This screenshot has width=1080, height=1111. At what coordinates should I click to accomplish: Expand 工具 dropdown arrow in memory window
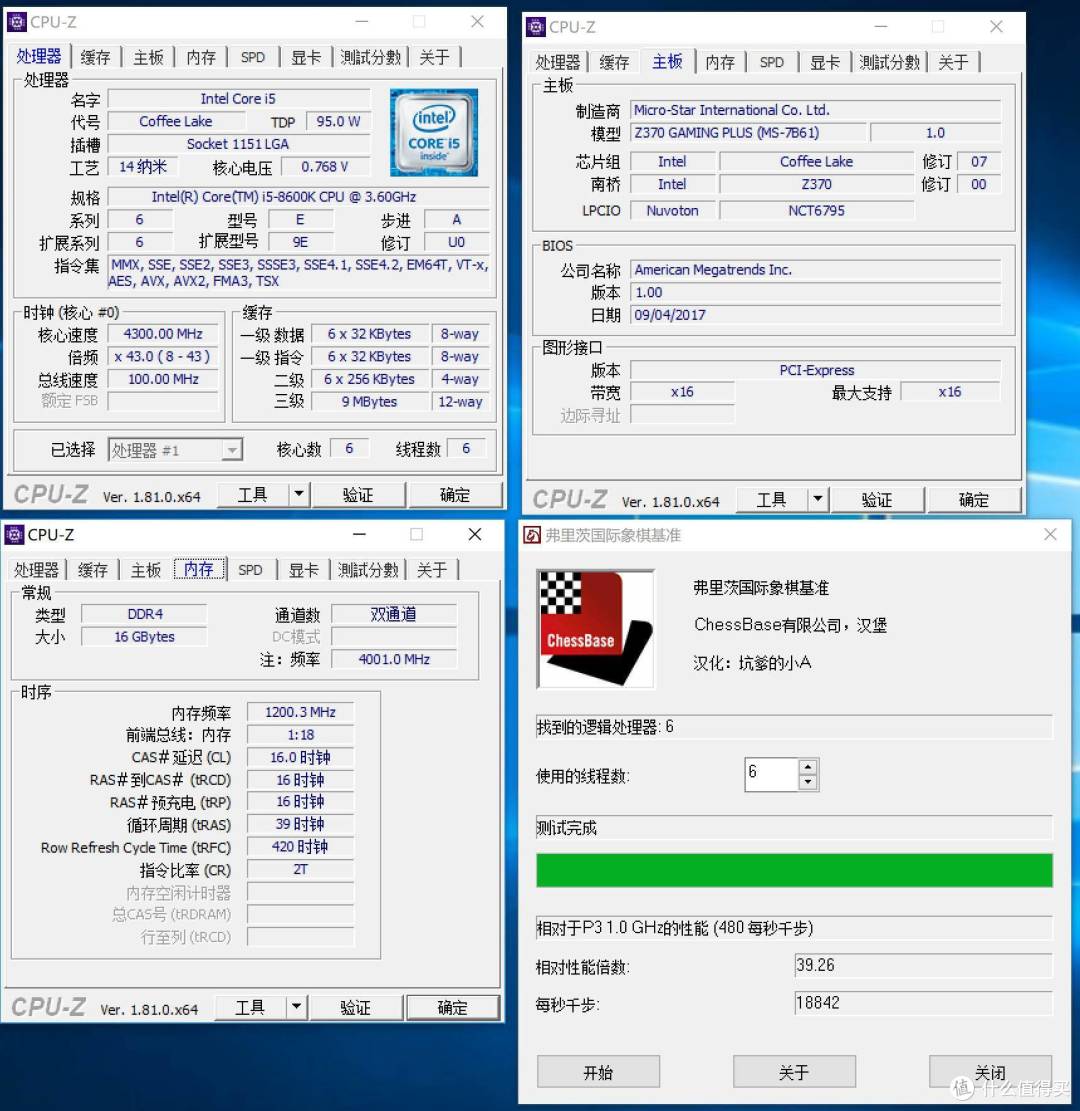[296, 1006]
